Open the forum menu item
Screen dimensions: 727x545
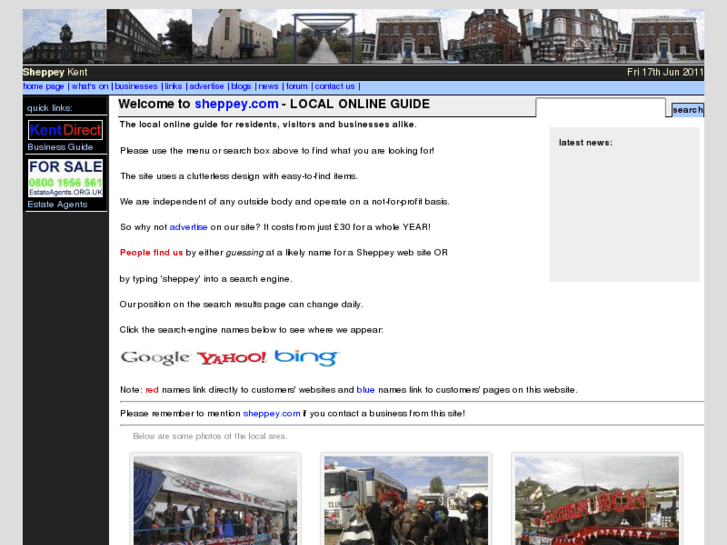coord(297,86)
